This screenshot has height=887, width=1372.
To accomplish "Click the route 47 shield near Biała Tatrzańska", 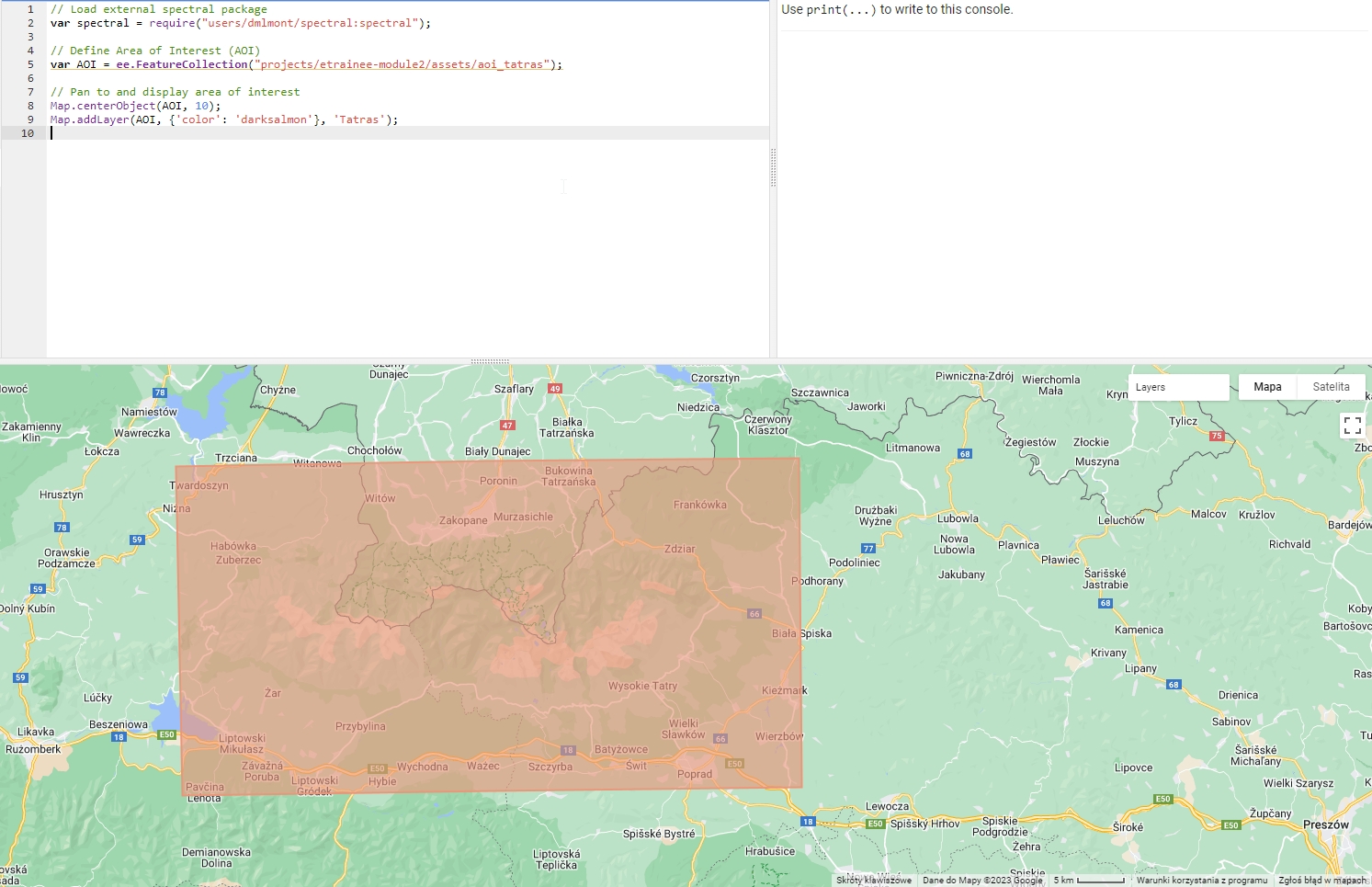I will (x=508, y=425).
